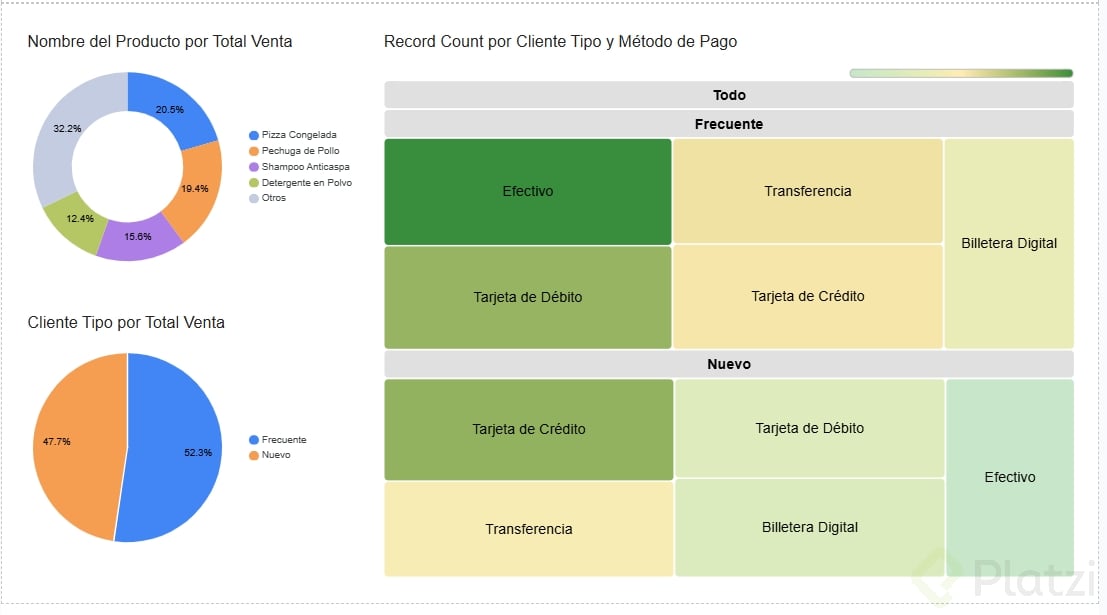The image size is (1107, 615).
Task: Select the Tarjeta de Crédito tile under Nuevo
Action: click(528, 429)
